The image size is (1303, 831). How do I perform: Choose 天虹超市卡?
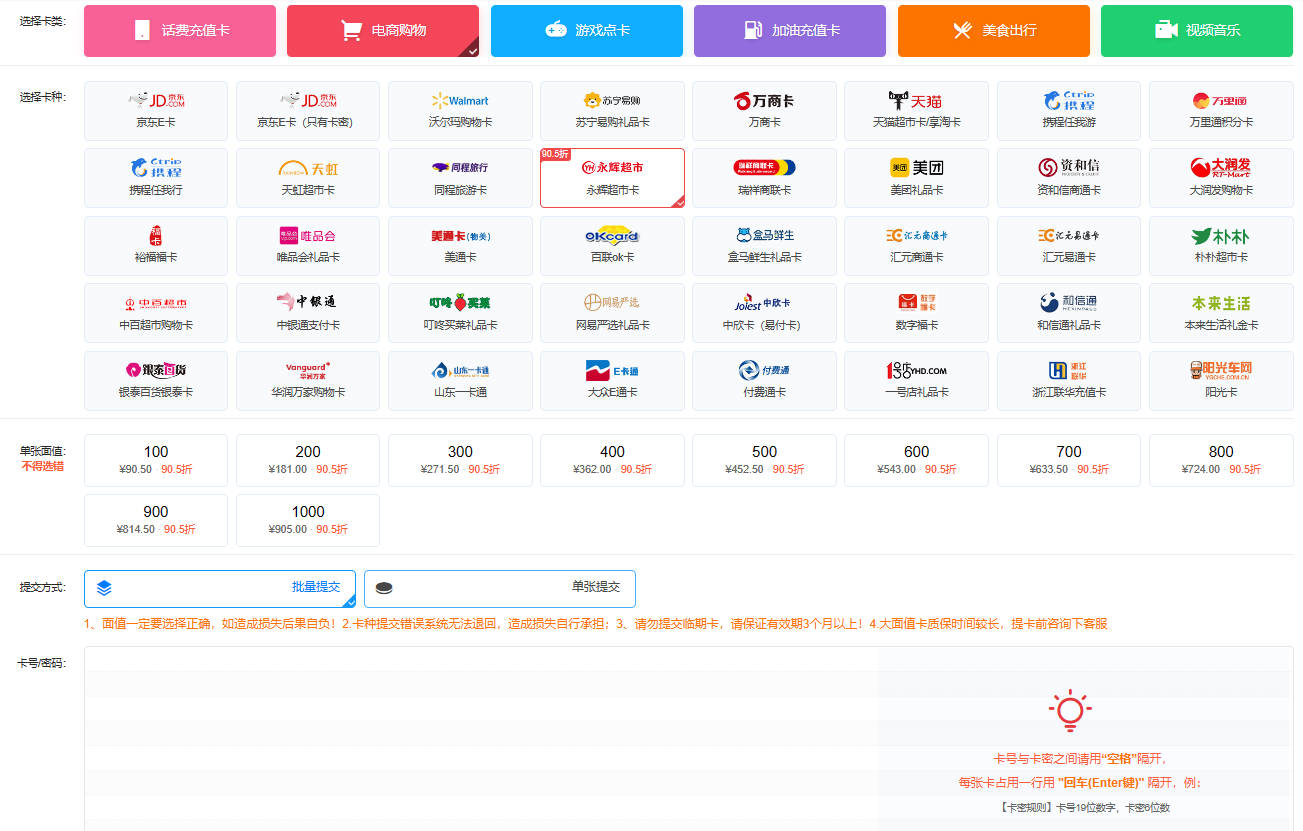tap(308, 178)
